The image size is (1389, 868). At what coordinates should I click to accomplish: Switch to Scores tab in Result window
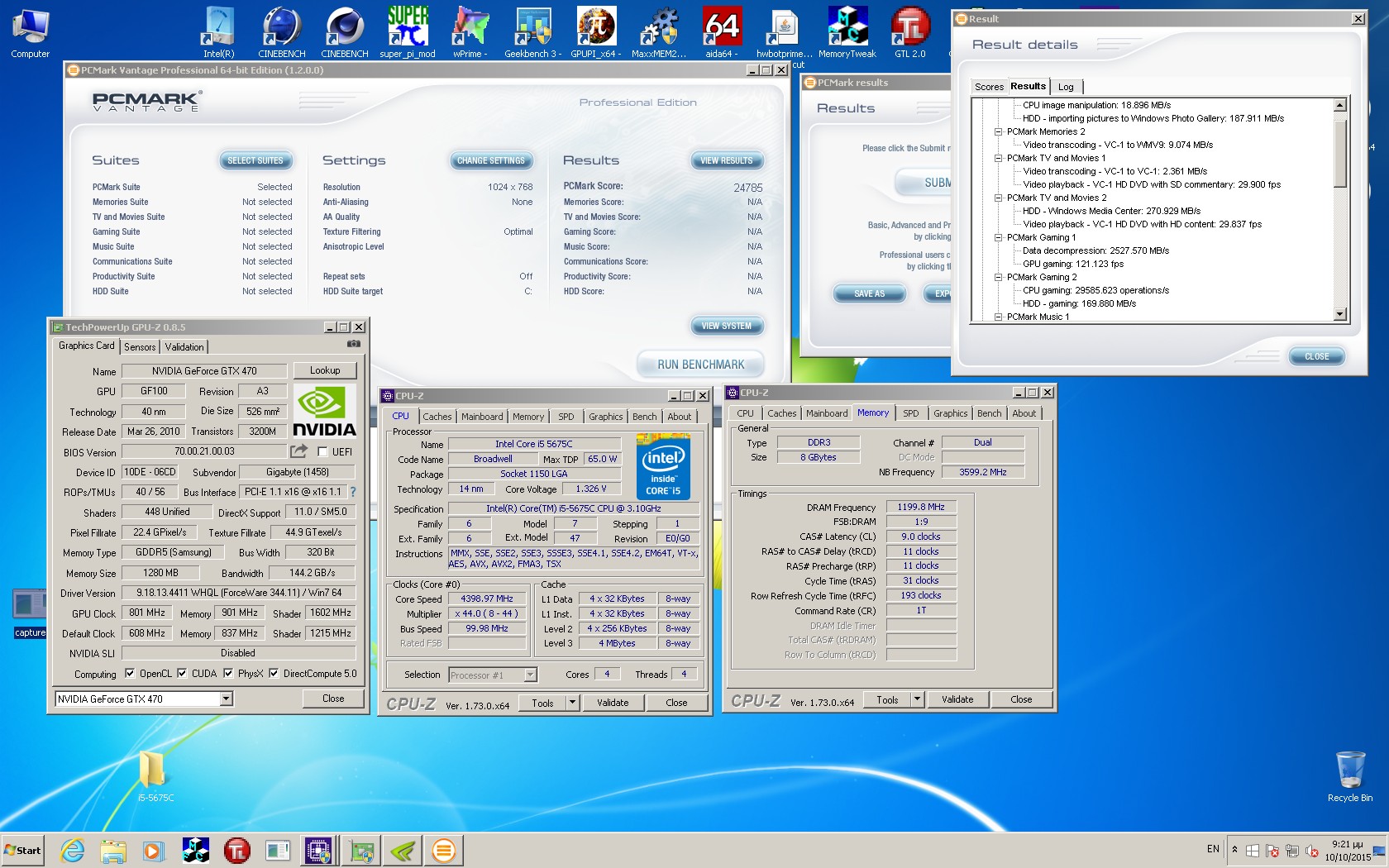pos(989,87)
